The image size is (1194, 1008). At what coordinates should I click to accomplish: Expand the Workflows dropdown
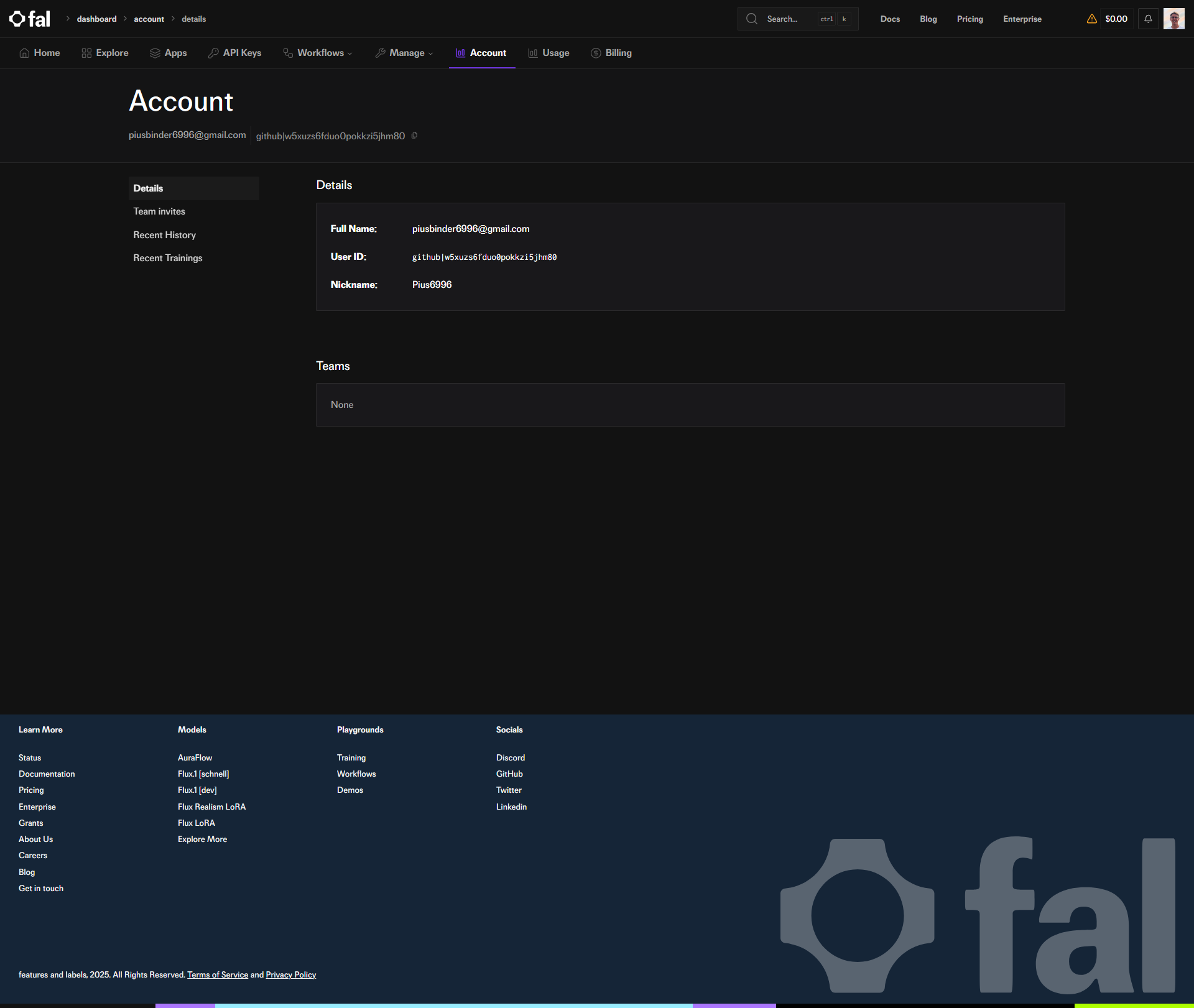(x=318, y=53)
